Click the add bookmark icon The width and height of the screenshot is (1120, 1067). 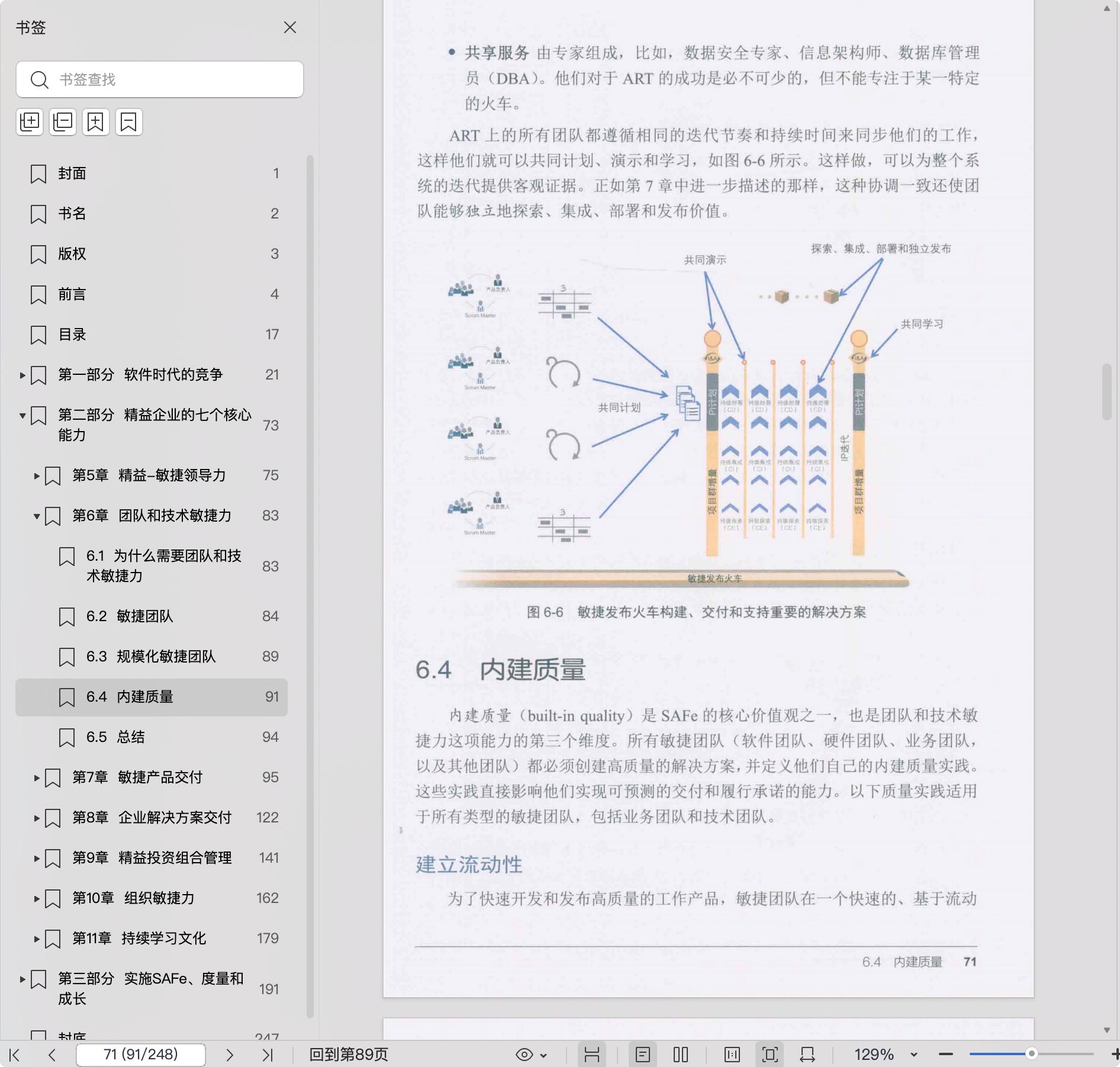95,122
